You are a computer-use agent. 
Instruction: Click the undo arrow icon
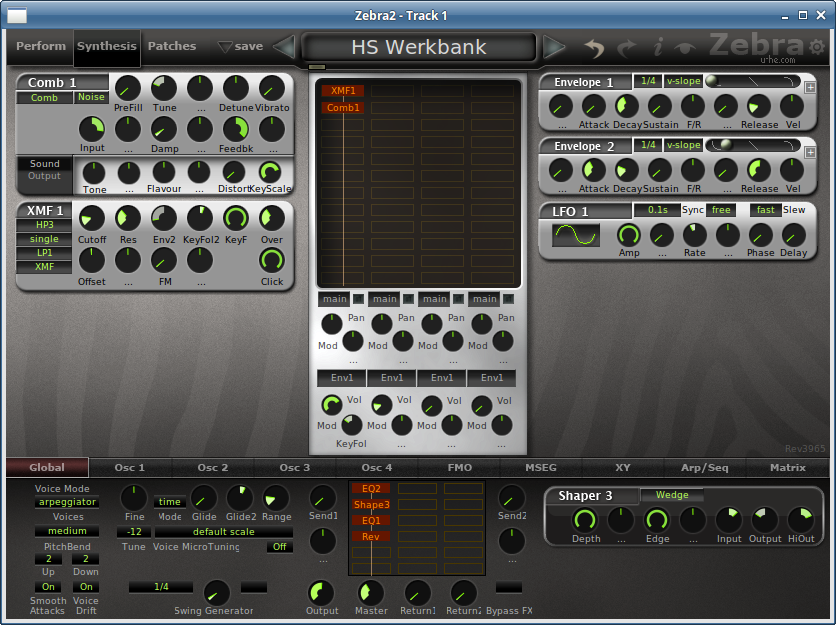(594, 48)
